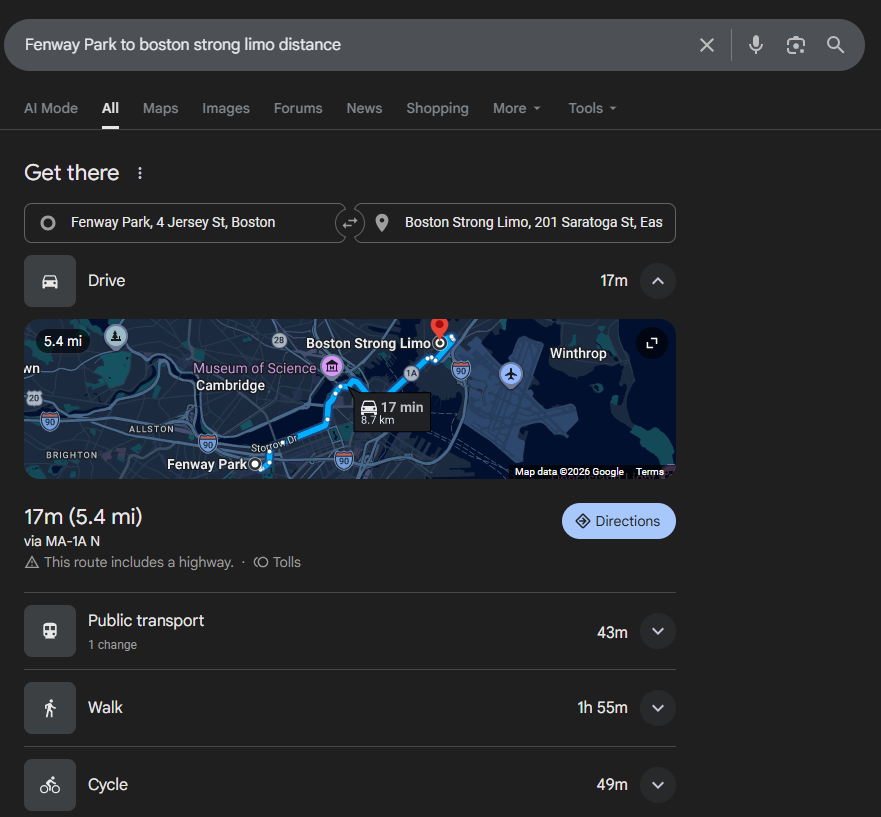Click the Directions button
The image size is (881, 817).
[618, 521]
